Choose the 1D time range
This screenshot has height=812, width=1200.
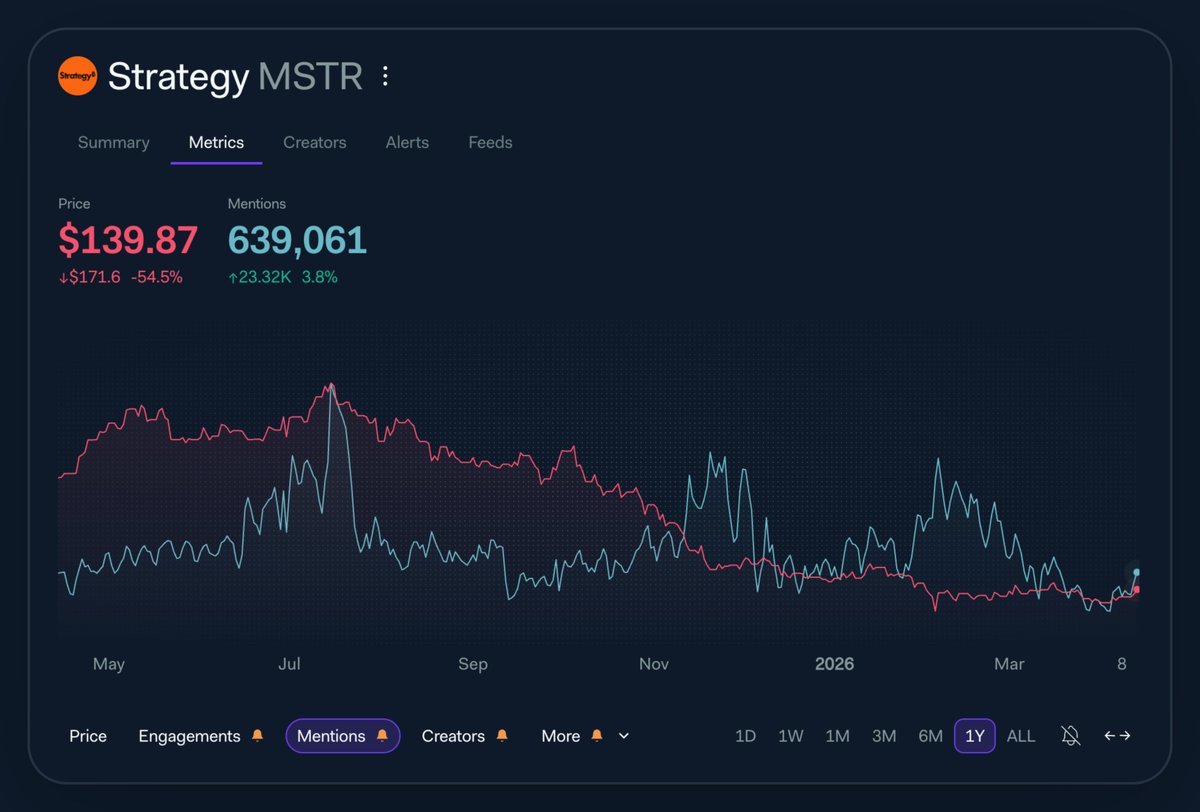pyautogui.click(x=745, y=736)
